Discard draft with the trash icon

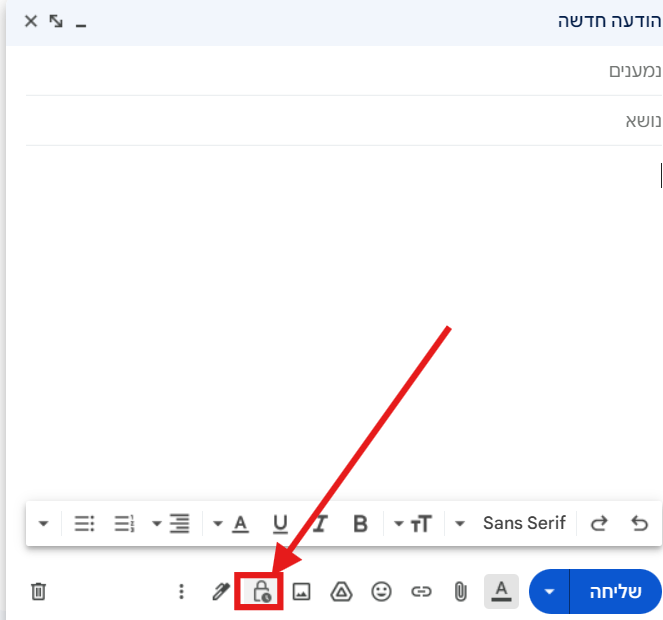pos(38,591)
